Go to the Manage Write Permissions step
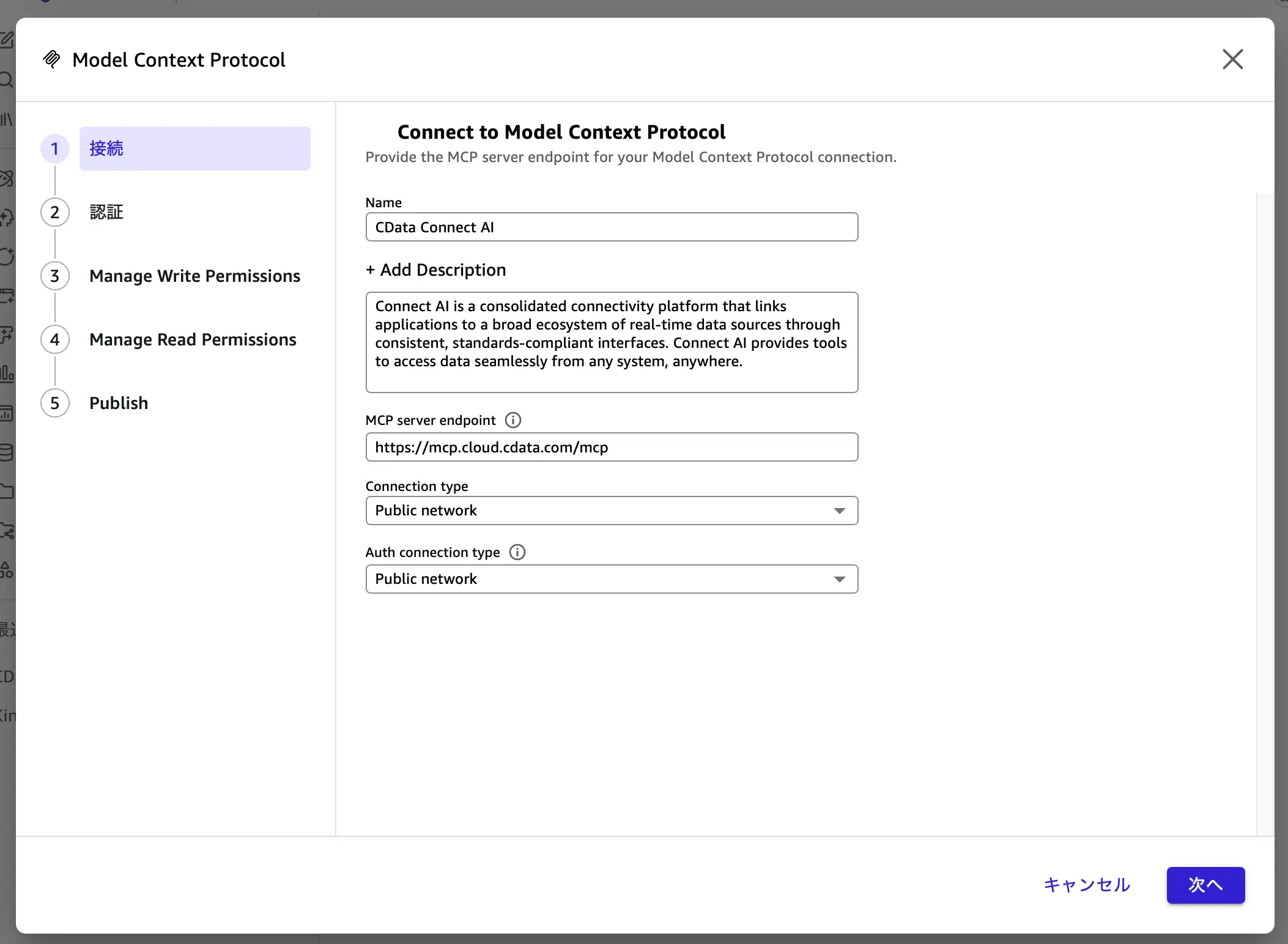Viewport: 1288px width, 944px height. click(x=194, y=276)
